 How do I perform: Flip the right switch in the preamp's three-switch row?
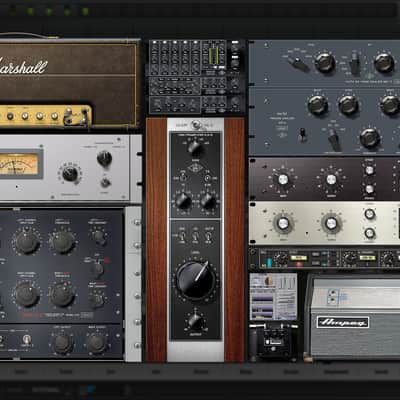pyautogui.click(x=209, y=237)
